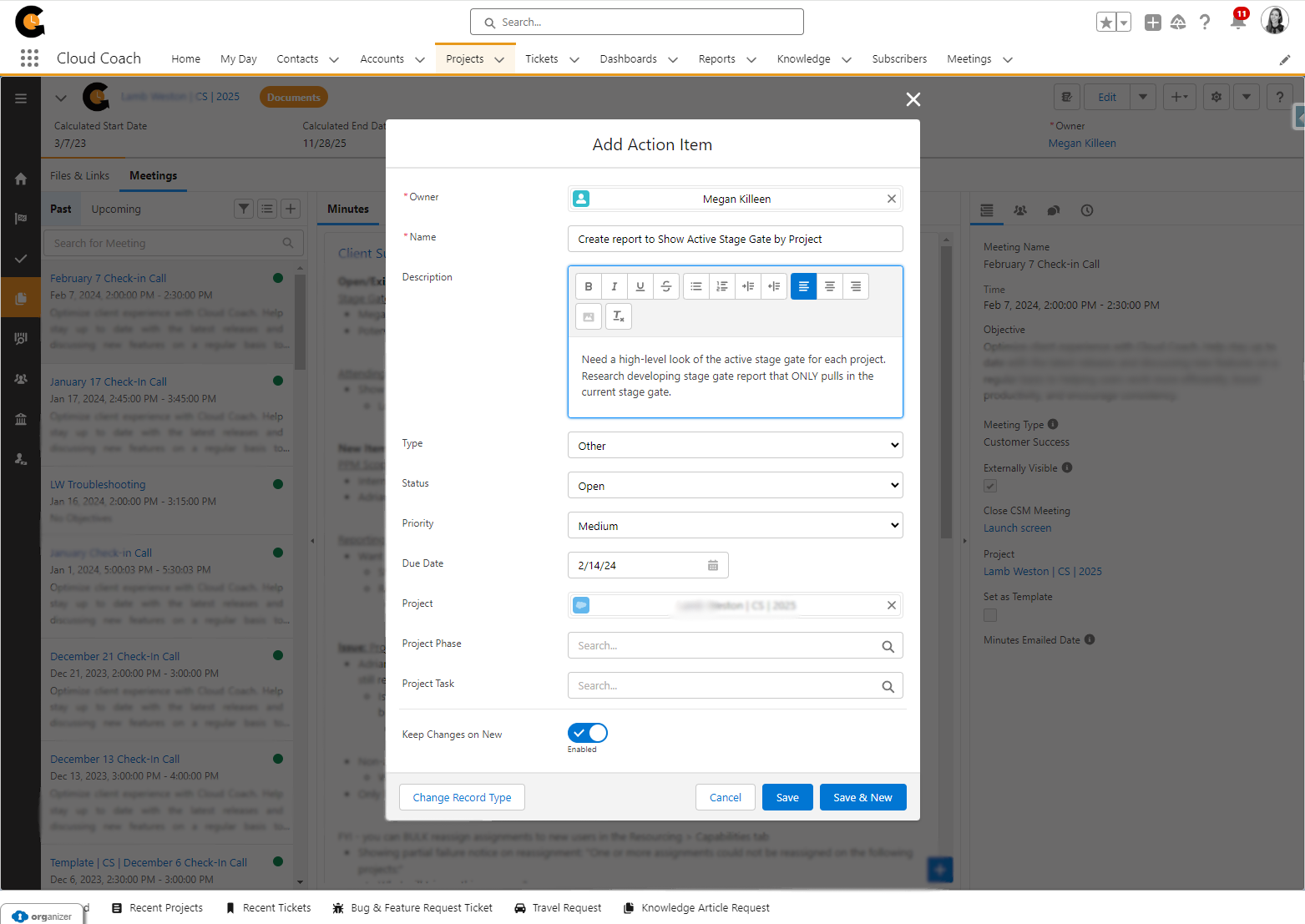Apply italic formatting in the description field
The height and width of the screenshot is (924, 1305).
coord(615,285)
